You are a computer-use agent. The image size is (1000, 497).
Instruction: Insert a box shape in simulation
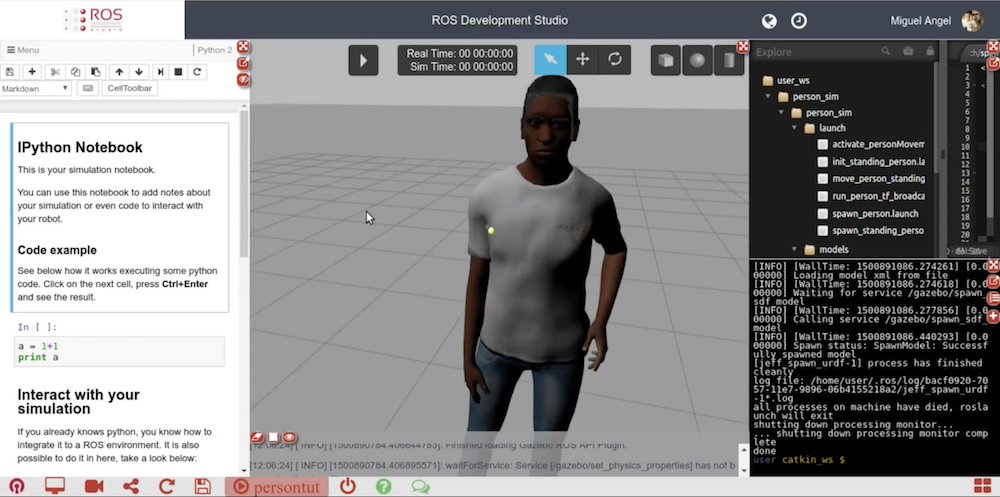click(665, 60)
